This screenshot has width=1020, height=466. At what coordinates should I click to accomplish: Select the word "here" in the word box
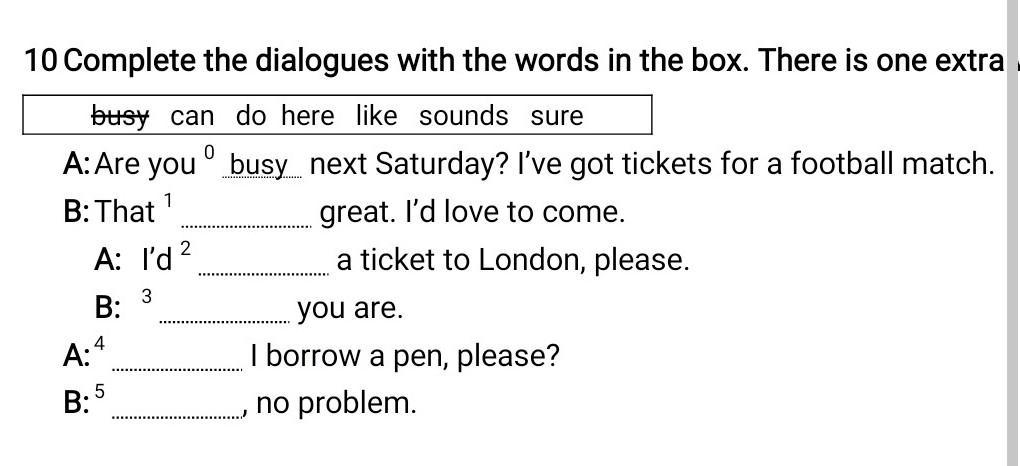click(307, 116)
